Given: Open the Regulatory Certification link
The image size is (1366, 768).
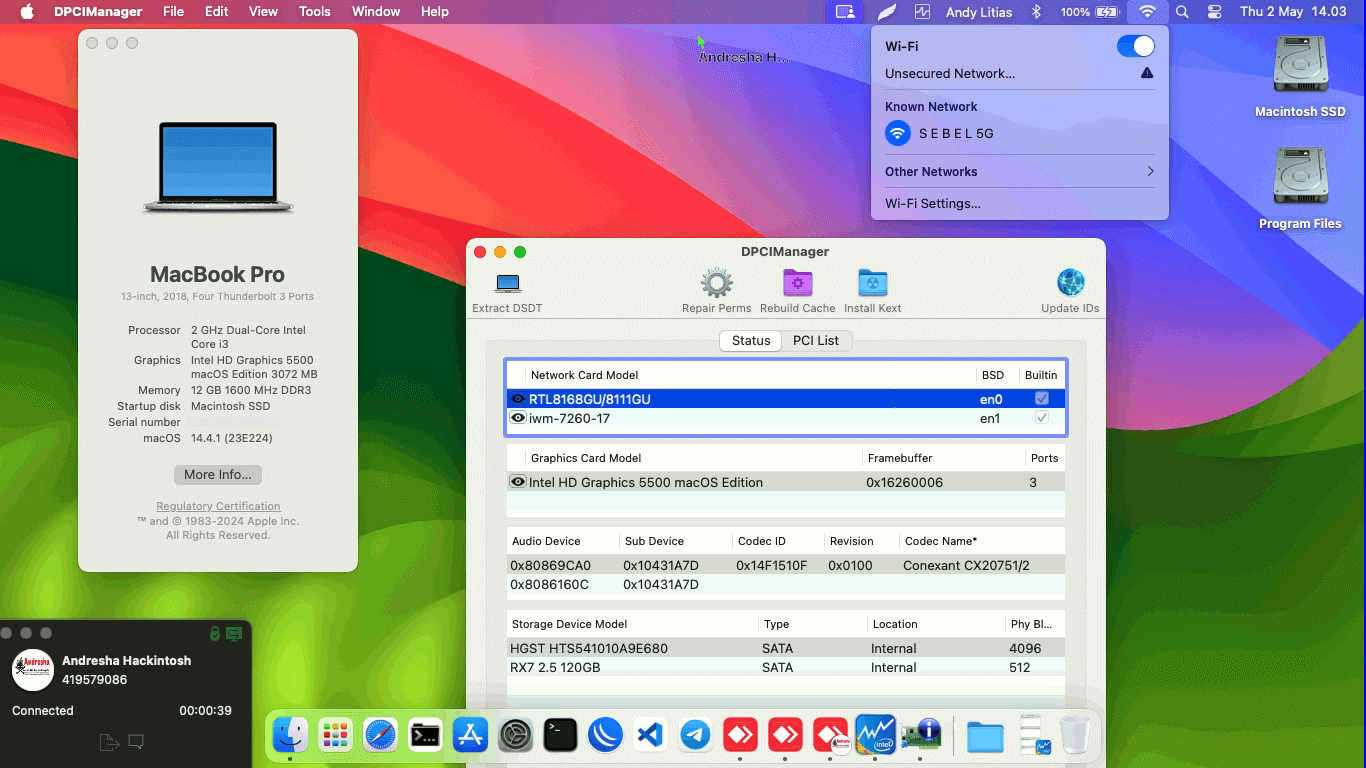Looking at the screenshot, I should pos(217,506).
